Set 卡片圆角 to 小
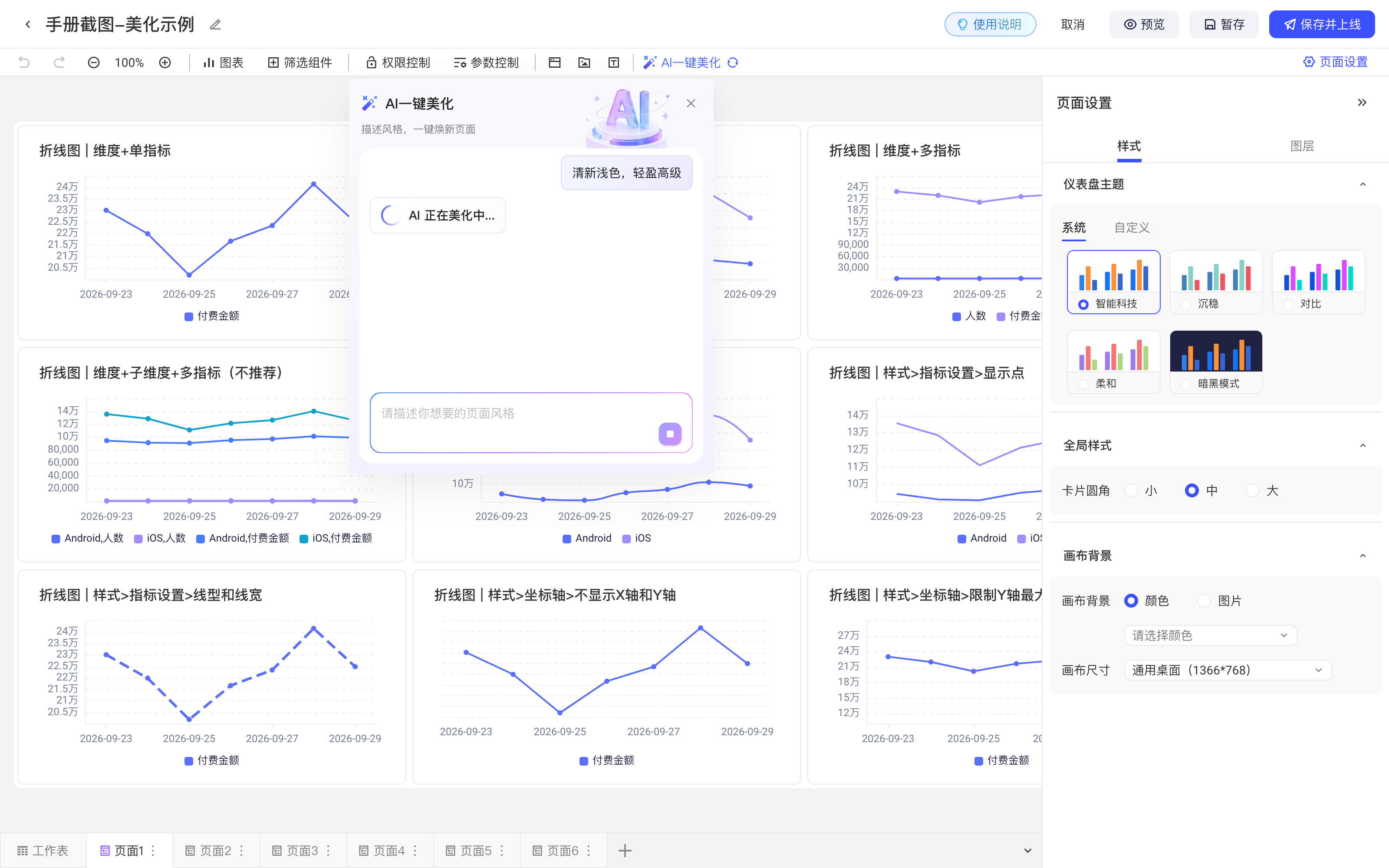 [x=1131, y=490]
